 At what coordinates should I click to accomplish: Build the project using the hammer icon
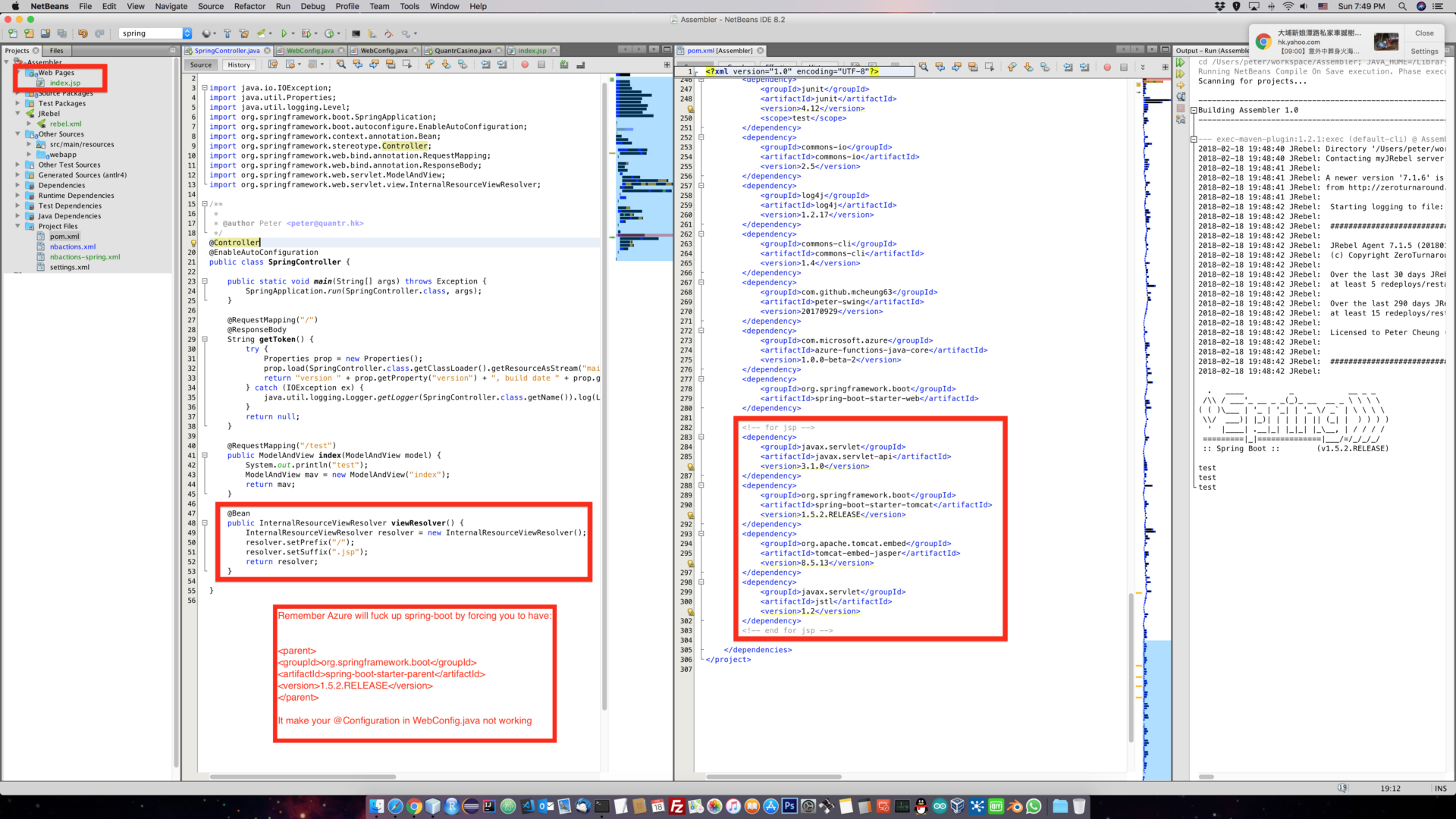tap(227, 33)
